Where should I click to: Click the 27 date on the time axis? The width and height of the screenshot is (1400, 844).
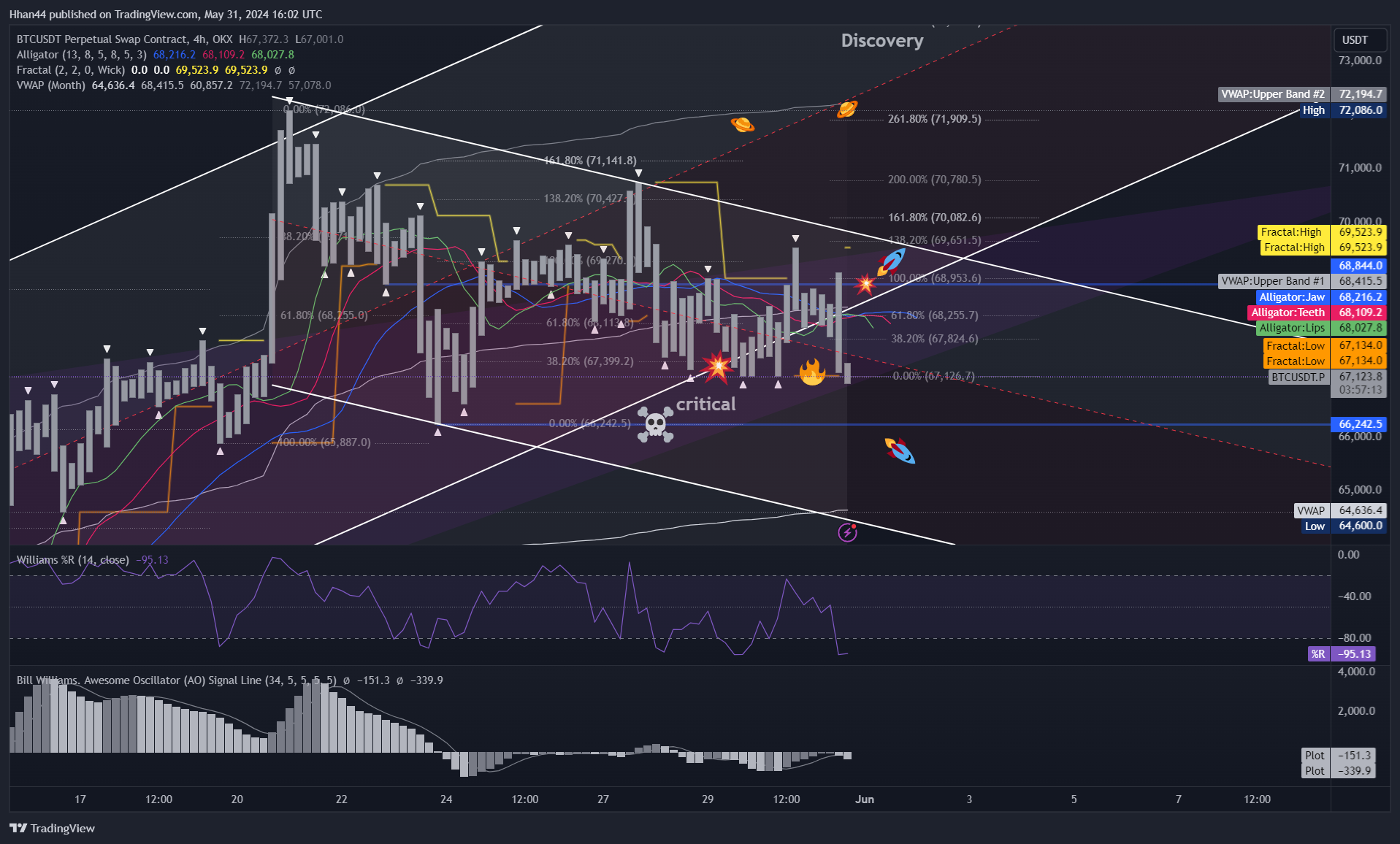pyautogui.click(x=603, y=799)
